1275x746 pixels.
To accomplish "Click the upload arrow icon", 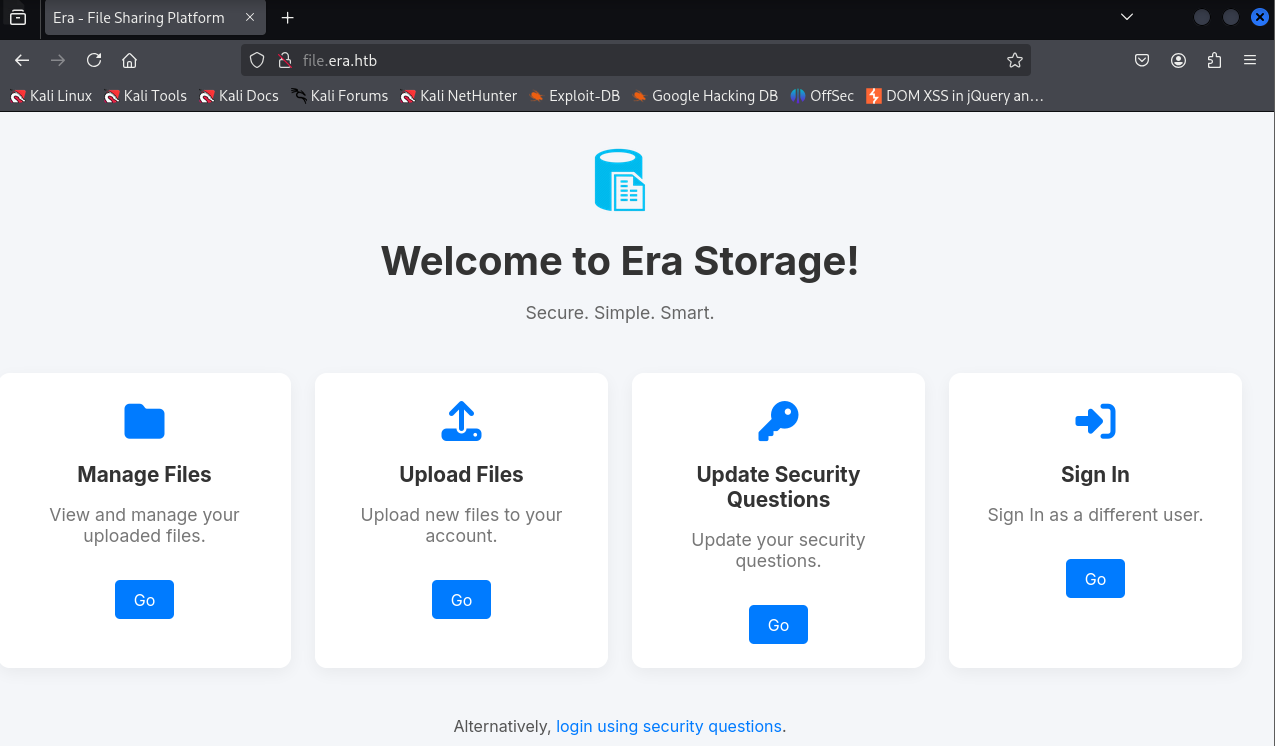I will (x=461, y=421).
